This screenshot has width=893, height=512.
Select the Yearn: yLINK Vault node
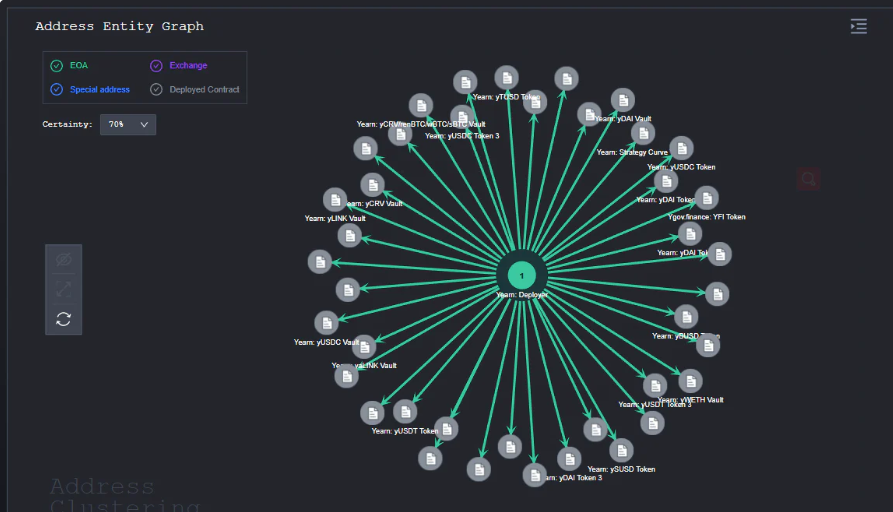click(x=335, y=200)
